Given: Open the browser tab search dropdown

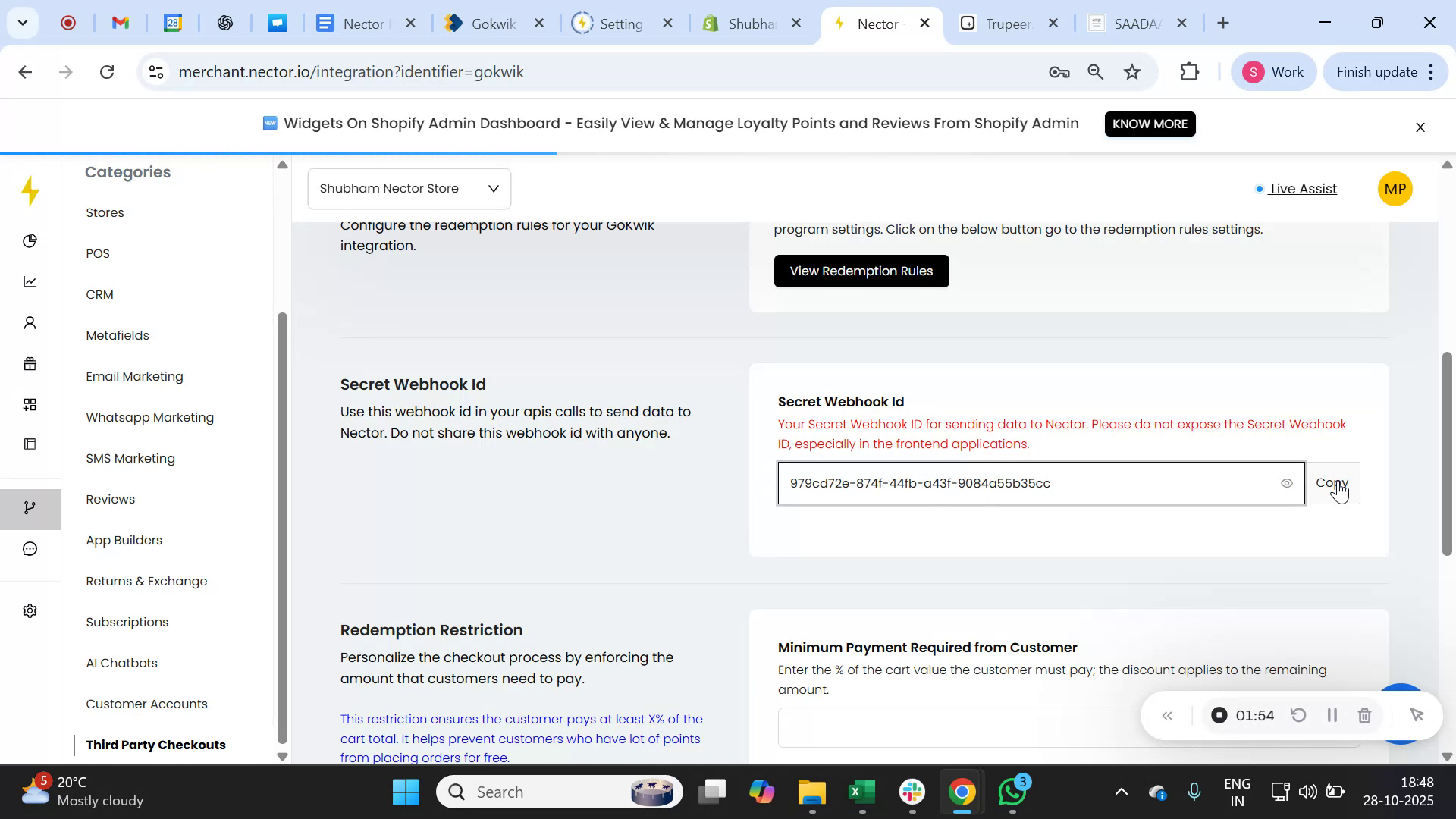Looking at the screenshot, I should [22, 23].
